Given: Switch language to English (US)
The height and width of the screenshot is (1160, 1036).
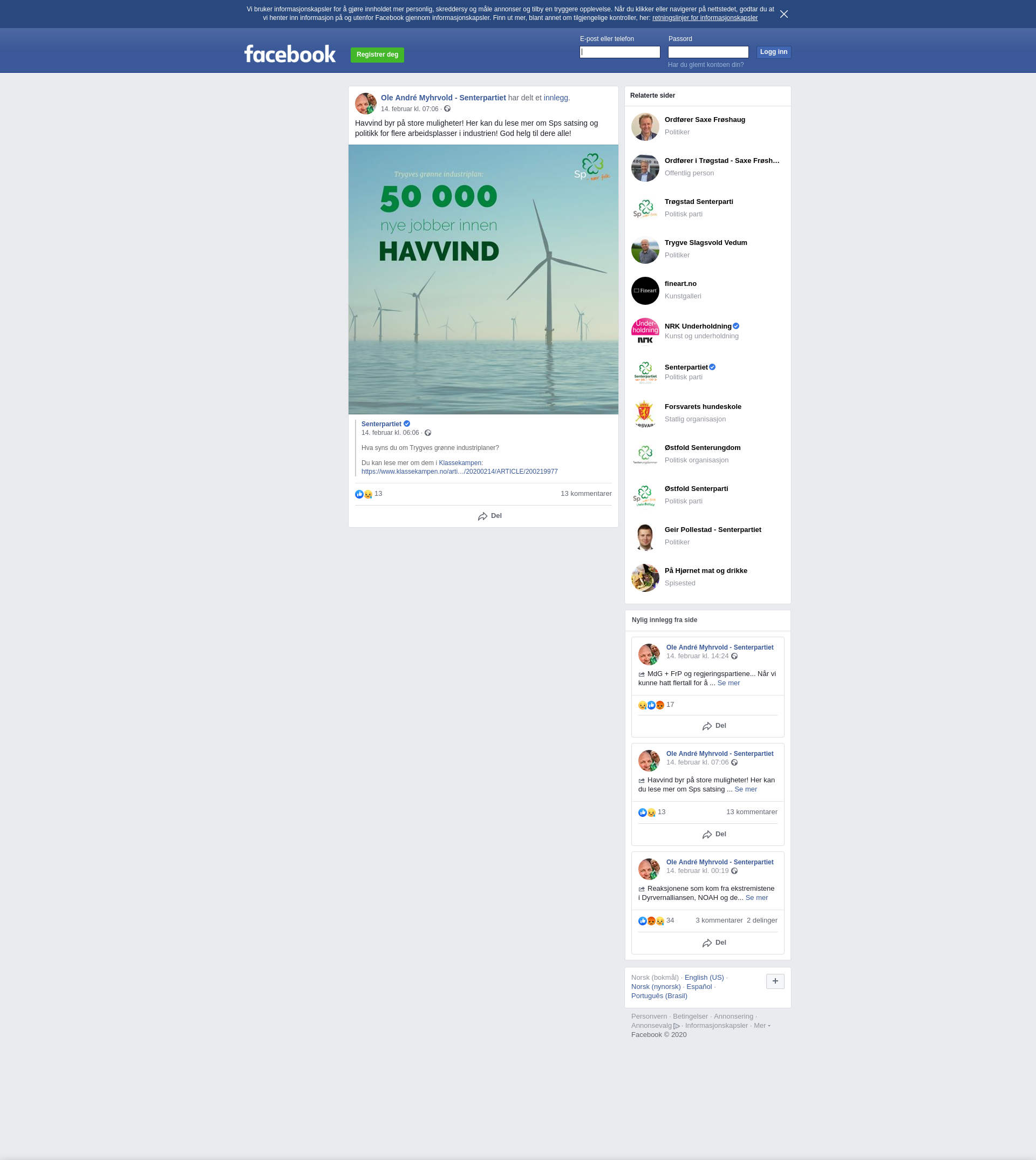Looking at the screenshot, I should [x=704, y=977].
